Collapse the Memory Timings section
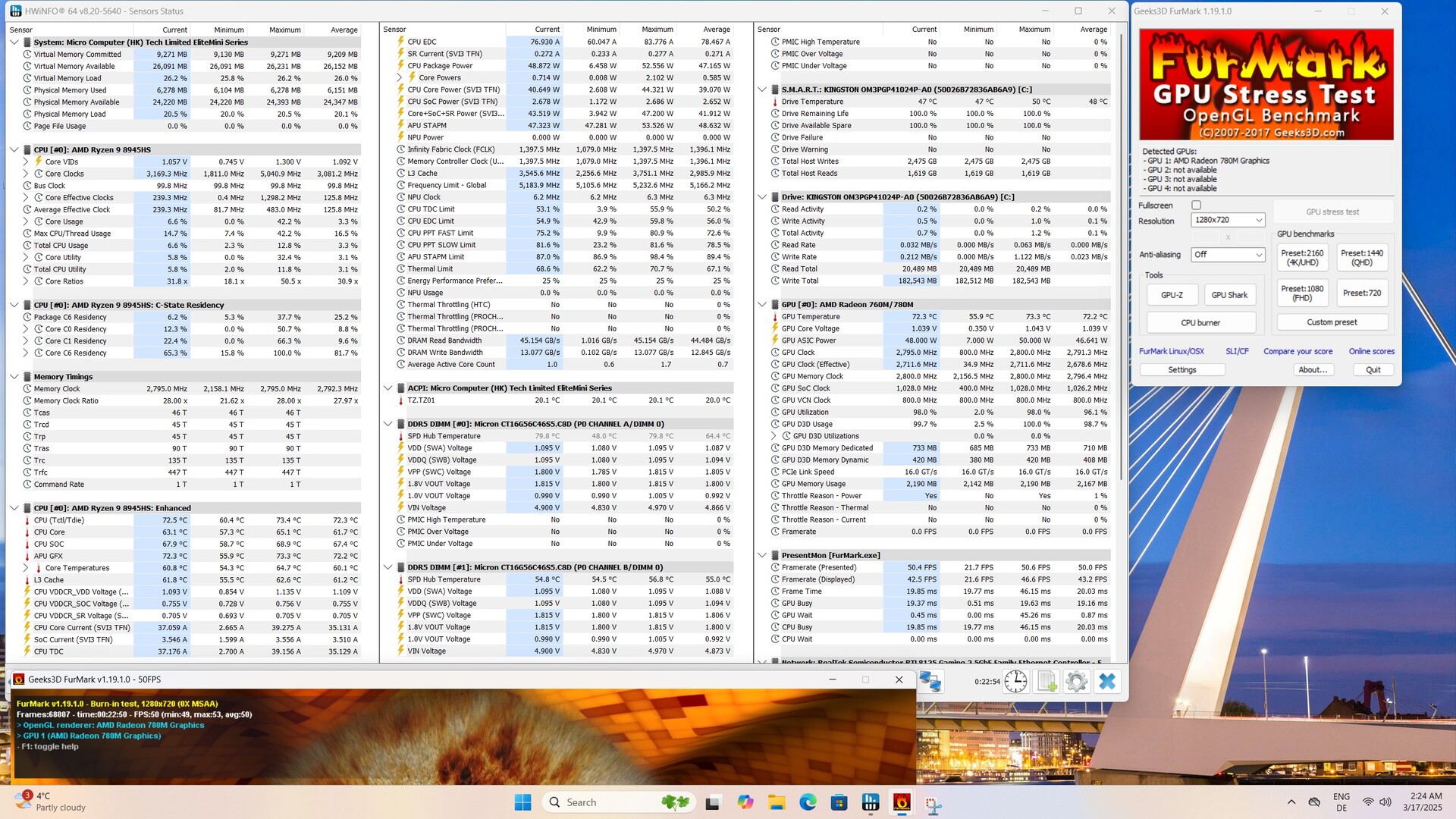Screen dimensions: 1456x819 [14, 376]
